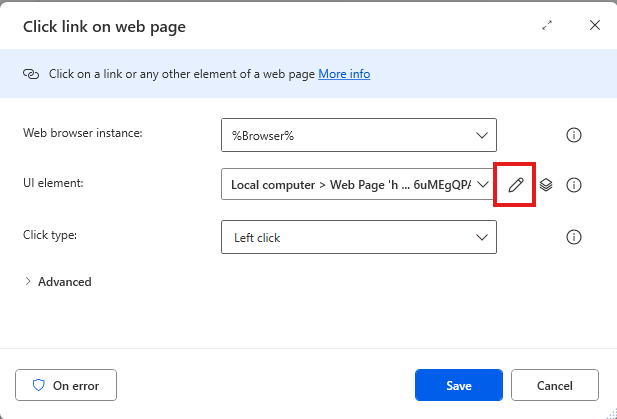
Task: Open the UI element layers picker icon
Action: [x=545, y=185]
